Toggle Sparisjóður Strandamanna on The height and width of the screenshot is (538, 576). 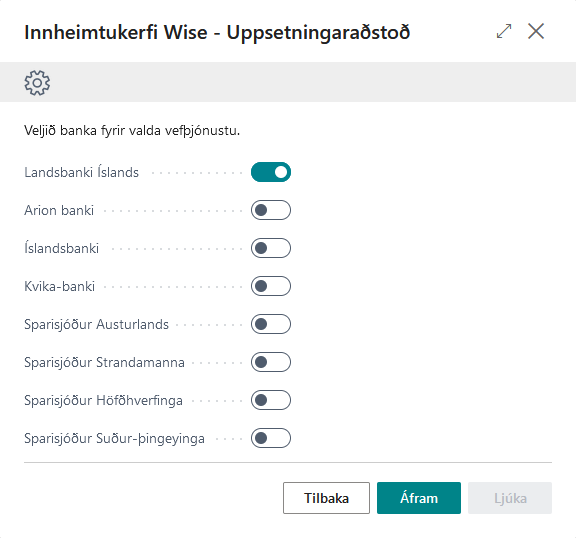(271, 362)
